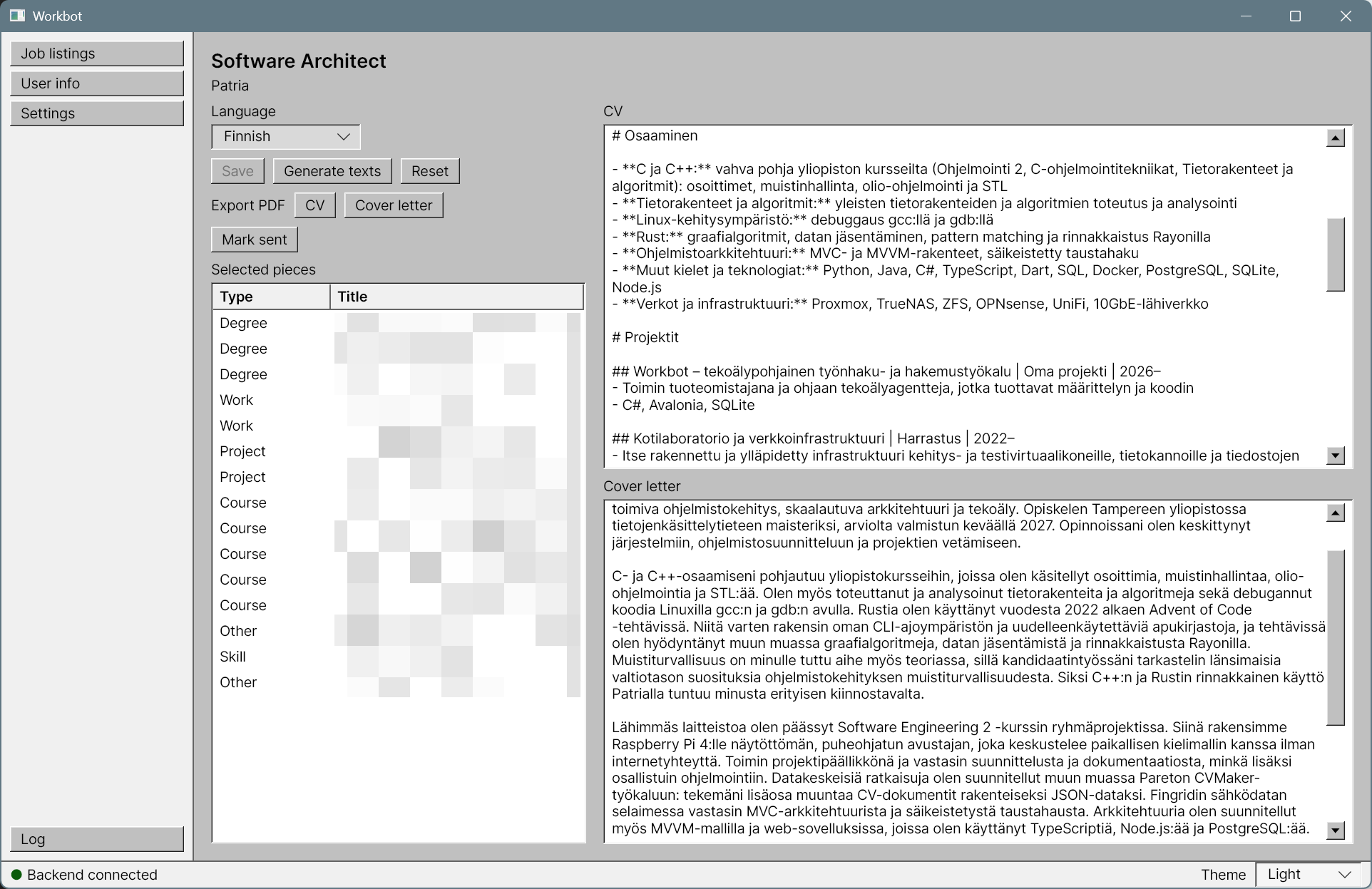The height and width of the screenshot is (889, 1372).
Task: Click the CV scrollbar thumb
Action: pos(1336,255)
